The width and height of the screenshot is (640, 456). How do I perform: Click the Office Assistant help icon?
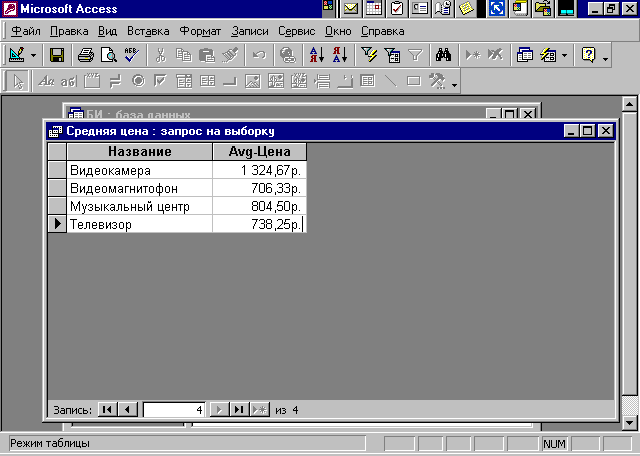pyautogui.click(x=588, y=55)
